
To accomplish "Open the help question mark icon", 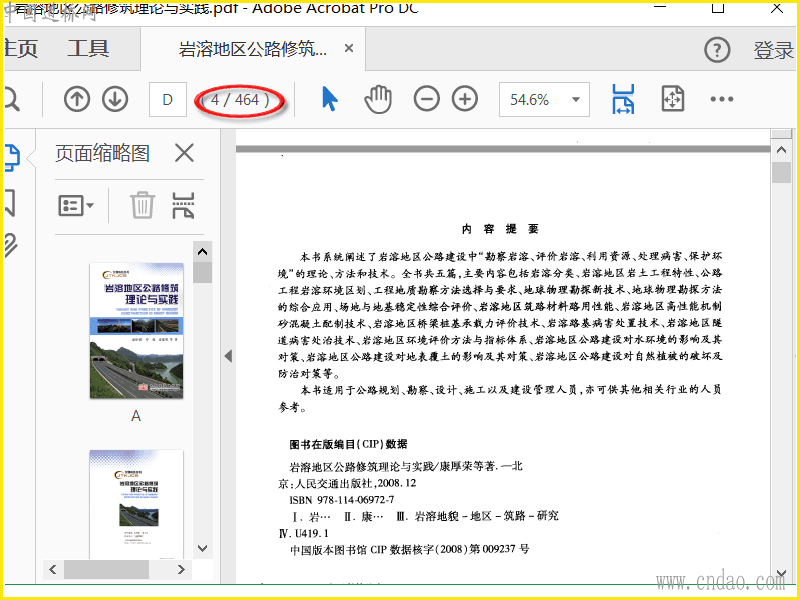I will pos(717,49).
